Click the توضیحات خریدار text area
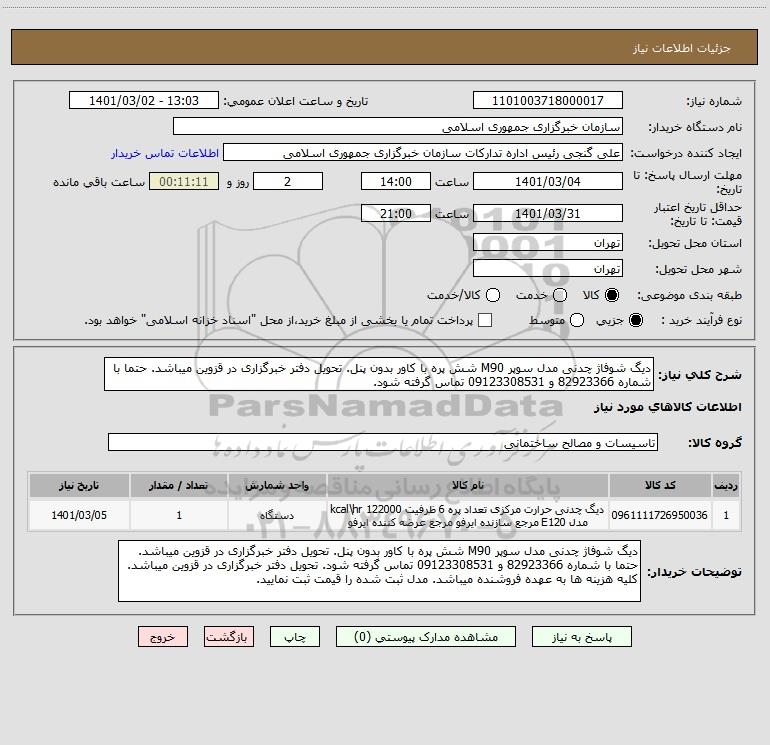Viewport: 770px width, 745px height. pyautogui.click(x=379, y=571)
